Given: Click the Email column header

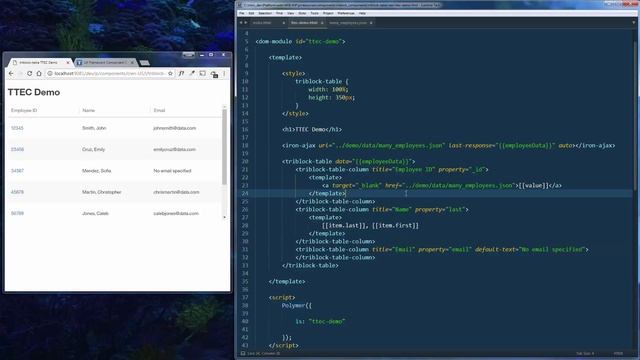Looking at the screenshot, I should pyautogui.click(x=159, y=110).
